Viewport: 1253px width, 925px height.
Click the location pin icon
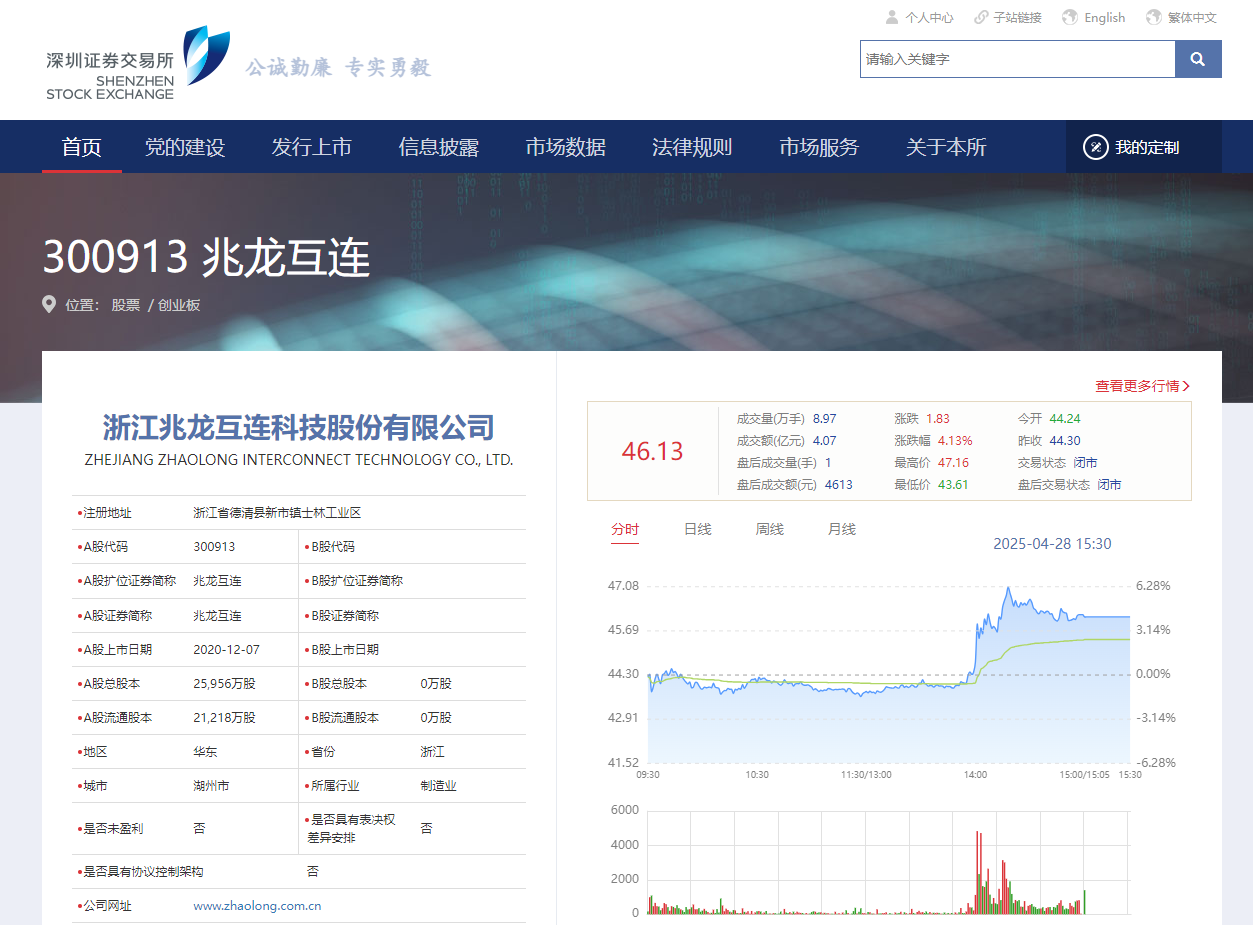(49, 304)
